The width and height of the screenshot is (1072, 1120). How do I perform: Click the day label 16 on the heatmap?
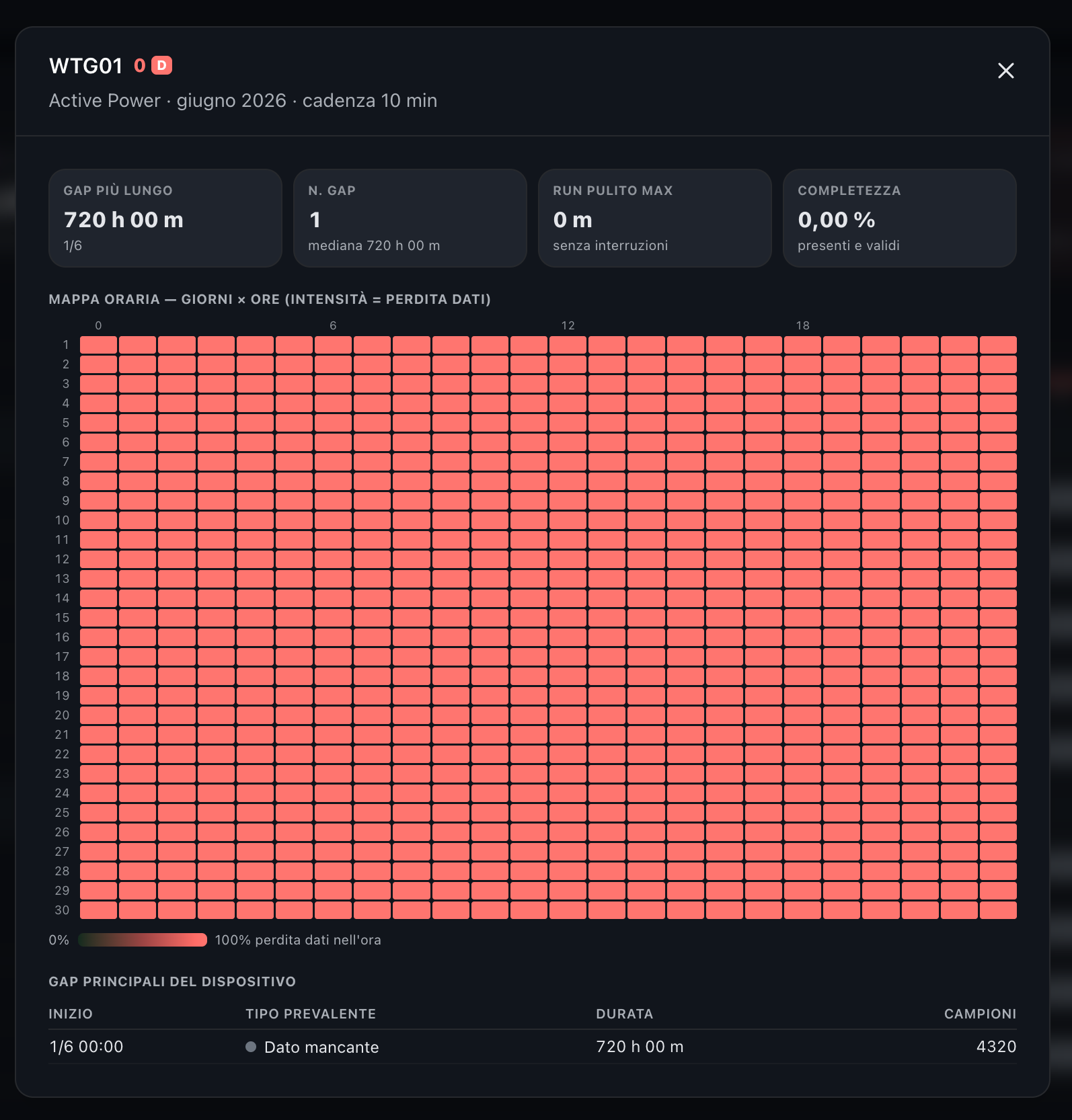point(62,637)
